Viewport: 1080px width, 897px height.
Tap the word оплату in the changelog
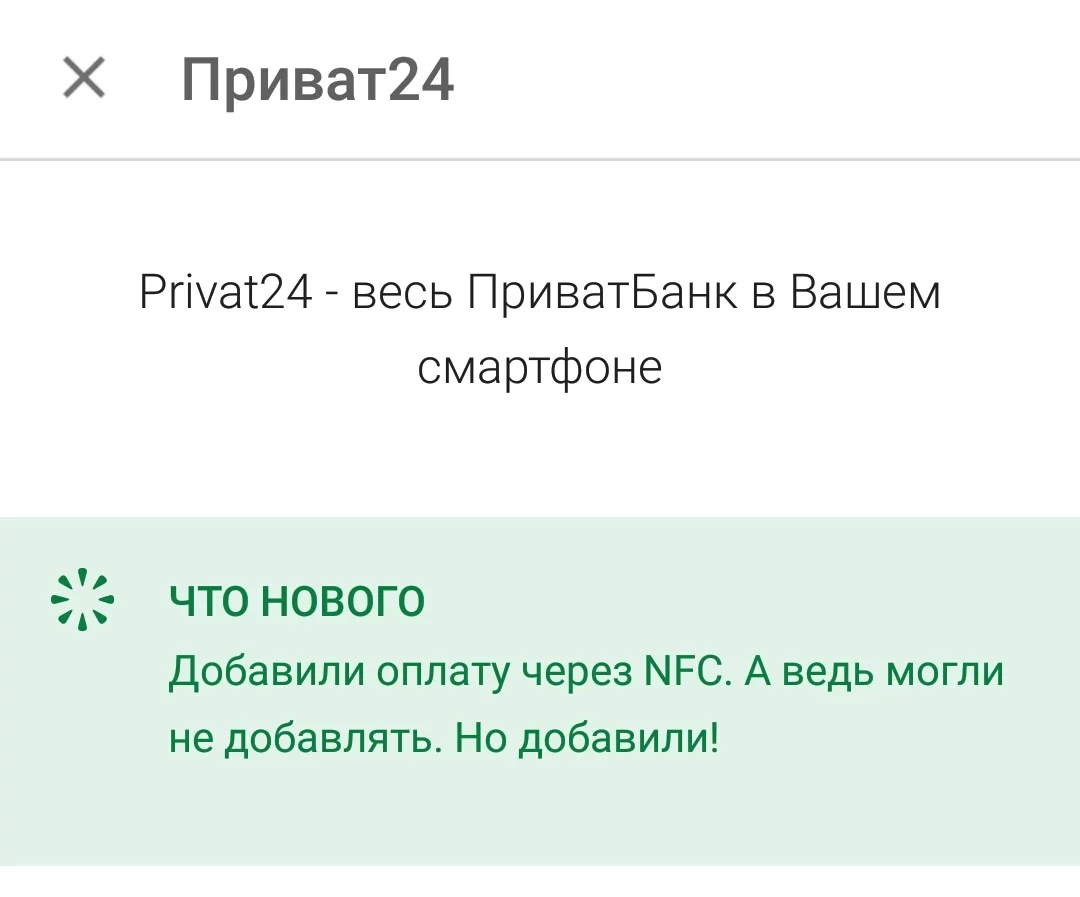[444, 672]
